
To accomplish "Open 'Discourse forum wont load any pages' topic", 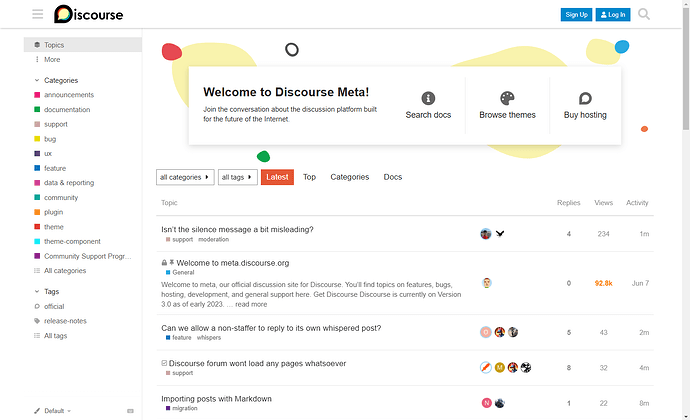I will (257, 363).
